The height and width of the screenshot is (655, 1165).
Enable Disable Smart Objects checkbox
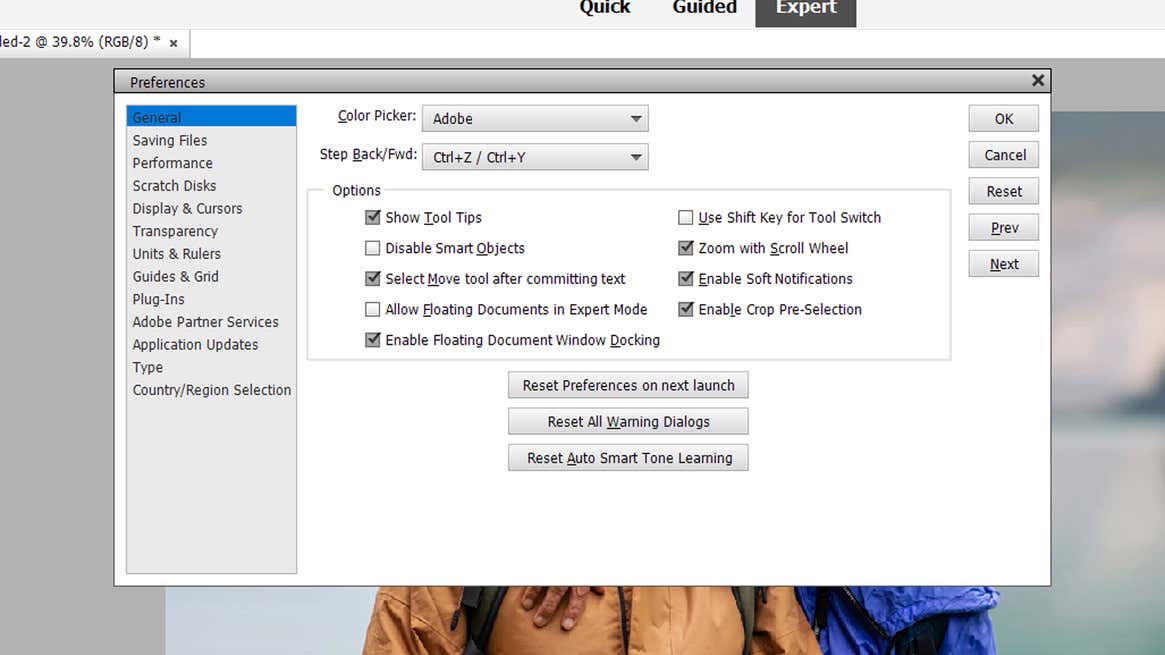[373, 248]
